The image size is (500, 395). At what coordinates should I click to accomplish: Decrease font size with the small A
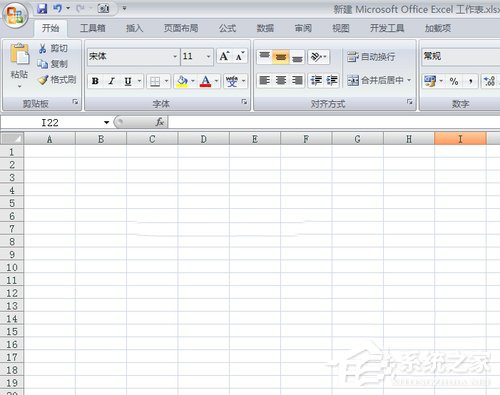[240, 56]
